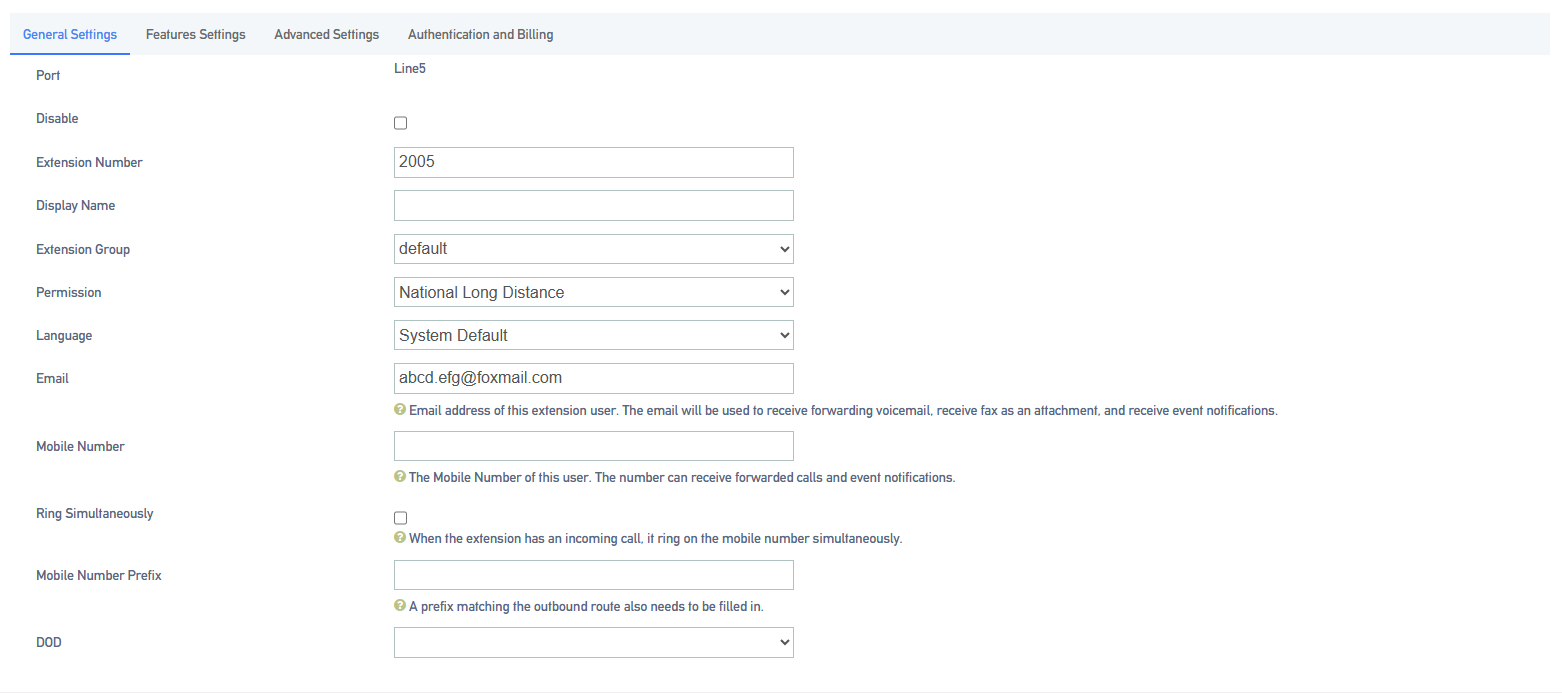Viewport: 1562px width, 693px height.
Task: Focus the Display Name input field
Action: [594, 205]
